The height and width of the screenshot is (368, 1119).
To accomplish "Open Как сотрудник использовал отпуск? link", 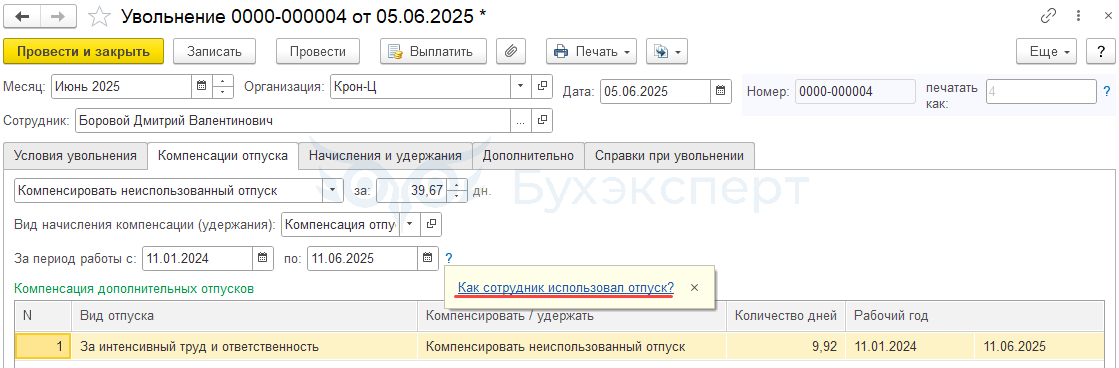I will coord(566,287).
